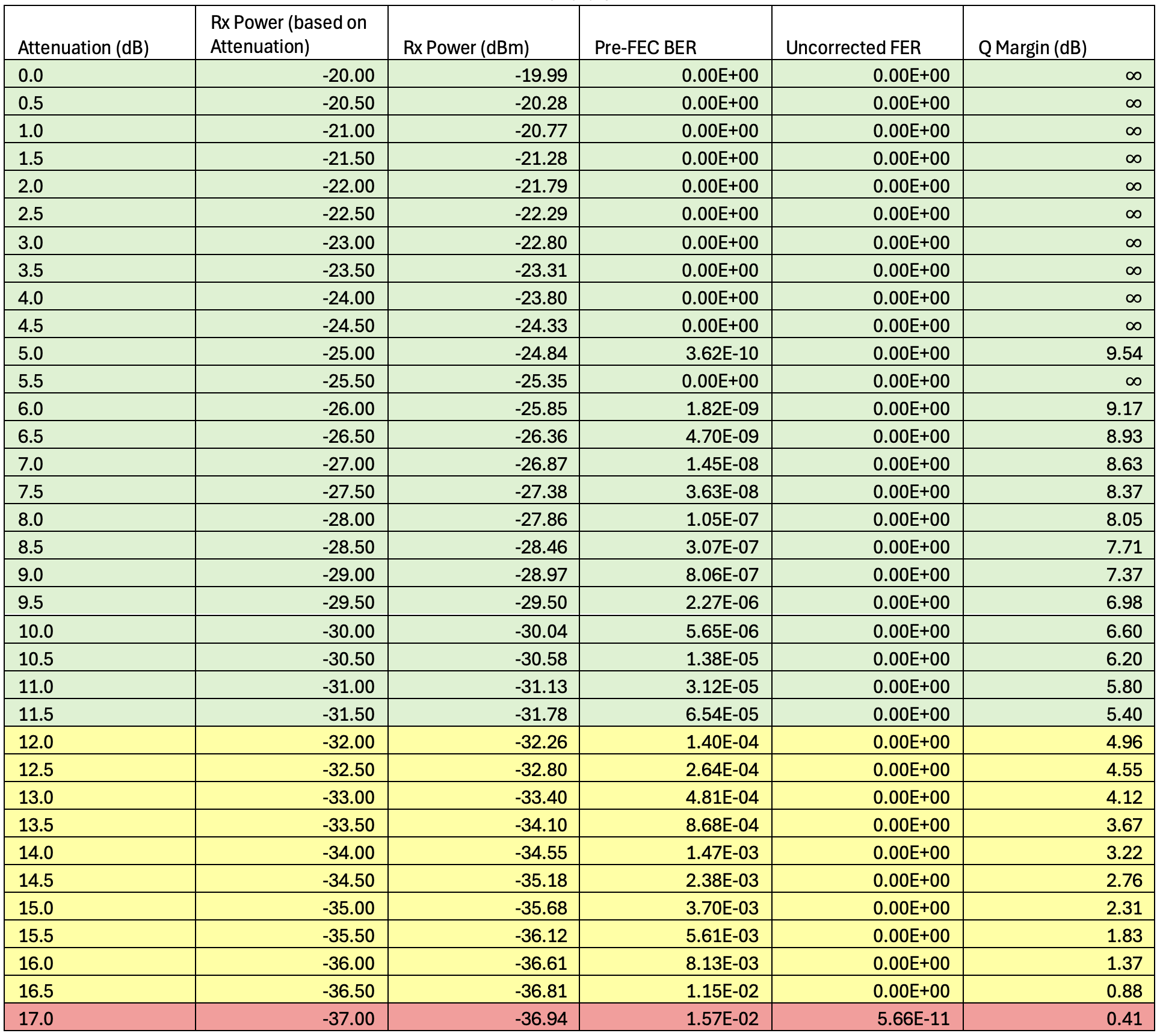This screenshot has height=1036, width=1160.
Task: Click the Q Margin value 5.40
Action: pyautogui.click(x=1059, y=713)
